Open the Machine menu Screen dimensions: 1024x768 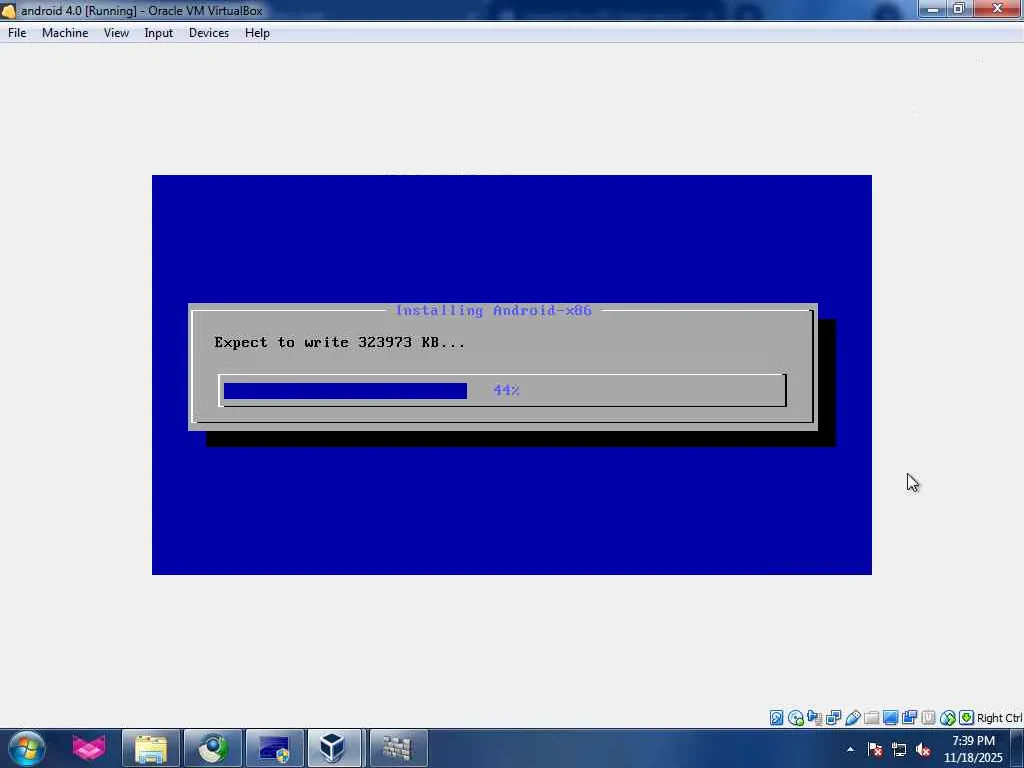(x=65, y=33)
